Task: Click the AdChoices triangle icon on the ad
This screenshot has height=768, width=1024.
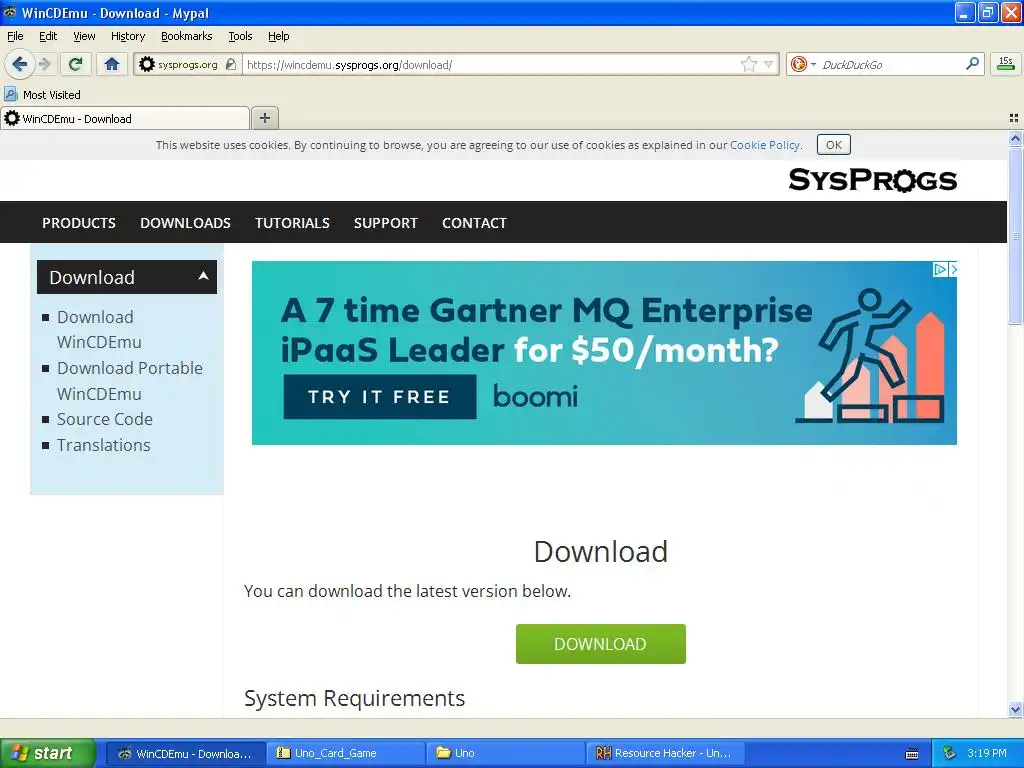Action: pos(939,269)
